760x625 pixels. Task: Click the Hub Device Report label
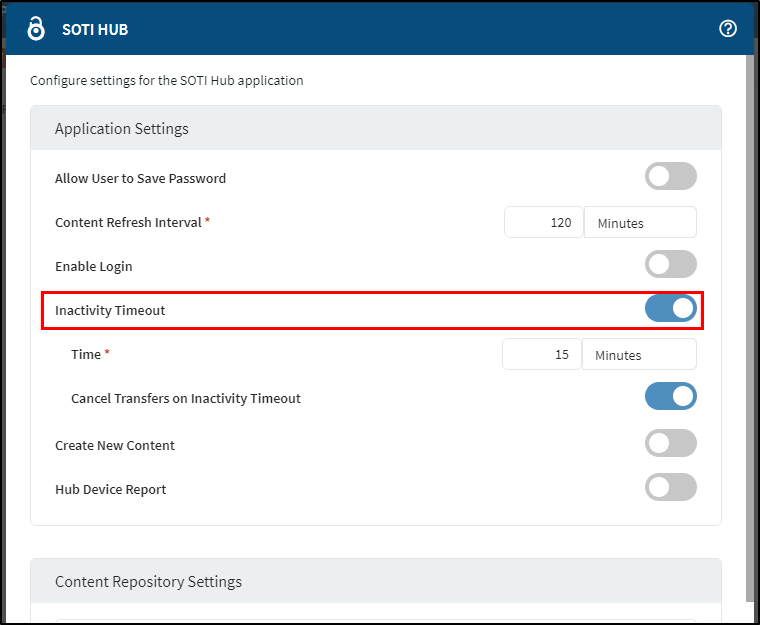(x=111, y=490)
